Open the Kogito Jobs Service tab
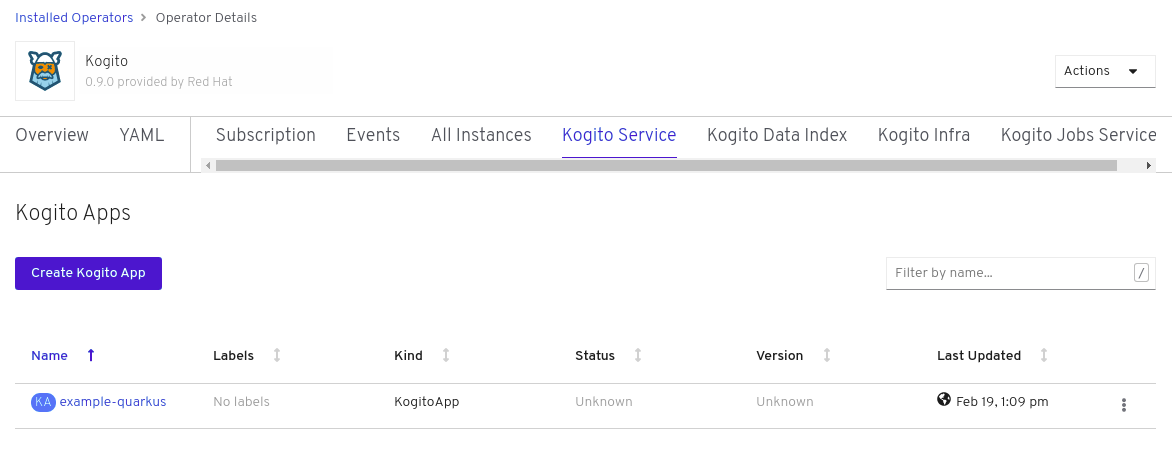 1079,135
